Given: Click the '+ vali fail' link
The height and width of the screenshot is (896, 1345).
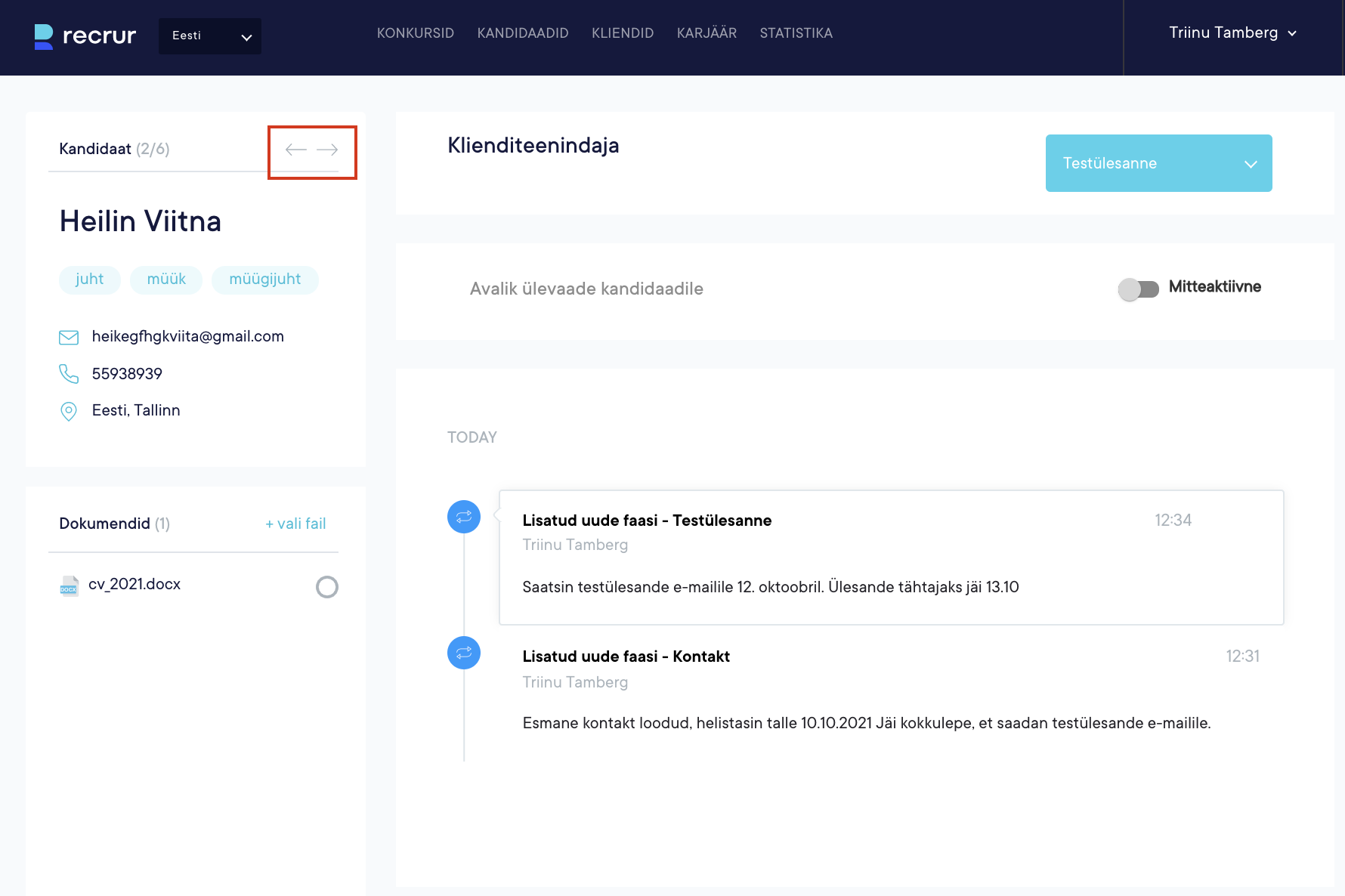Looking at the screenshot, I should 295,524.
